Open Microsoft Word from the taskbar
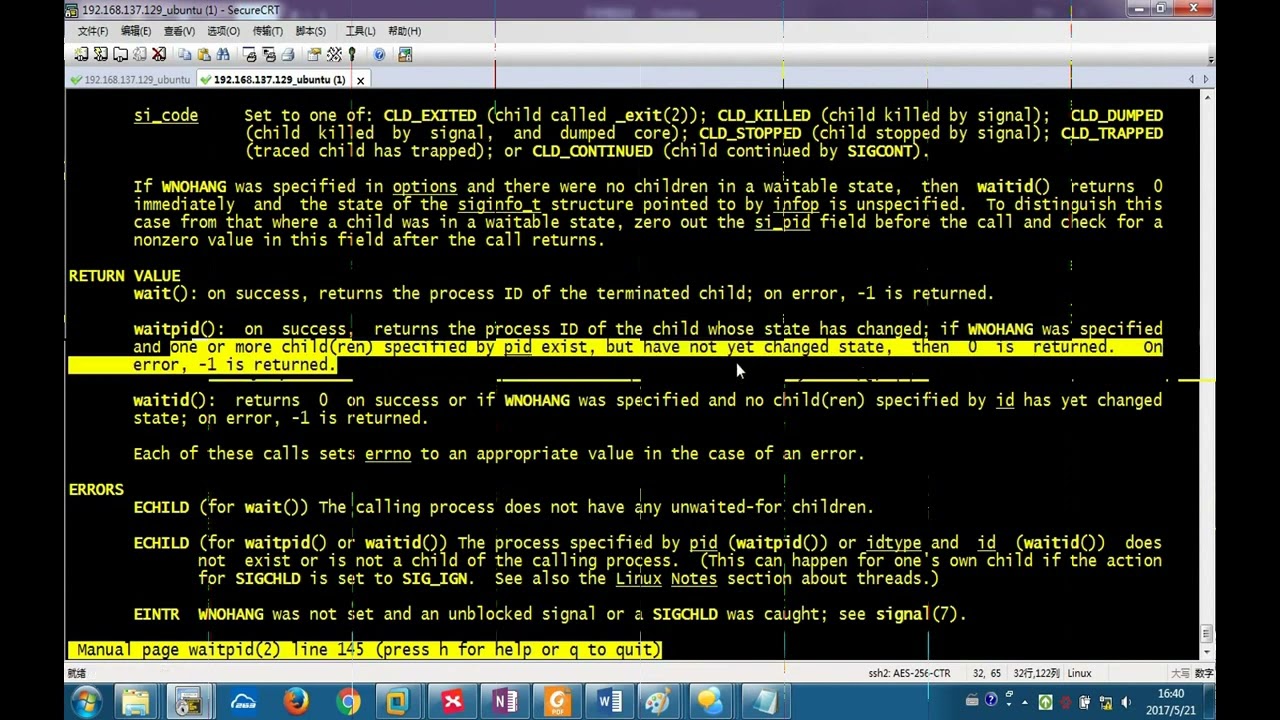 point(609,702)
